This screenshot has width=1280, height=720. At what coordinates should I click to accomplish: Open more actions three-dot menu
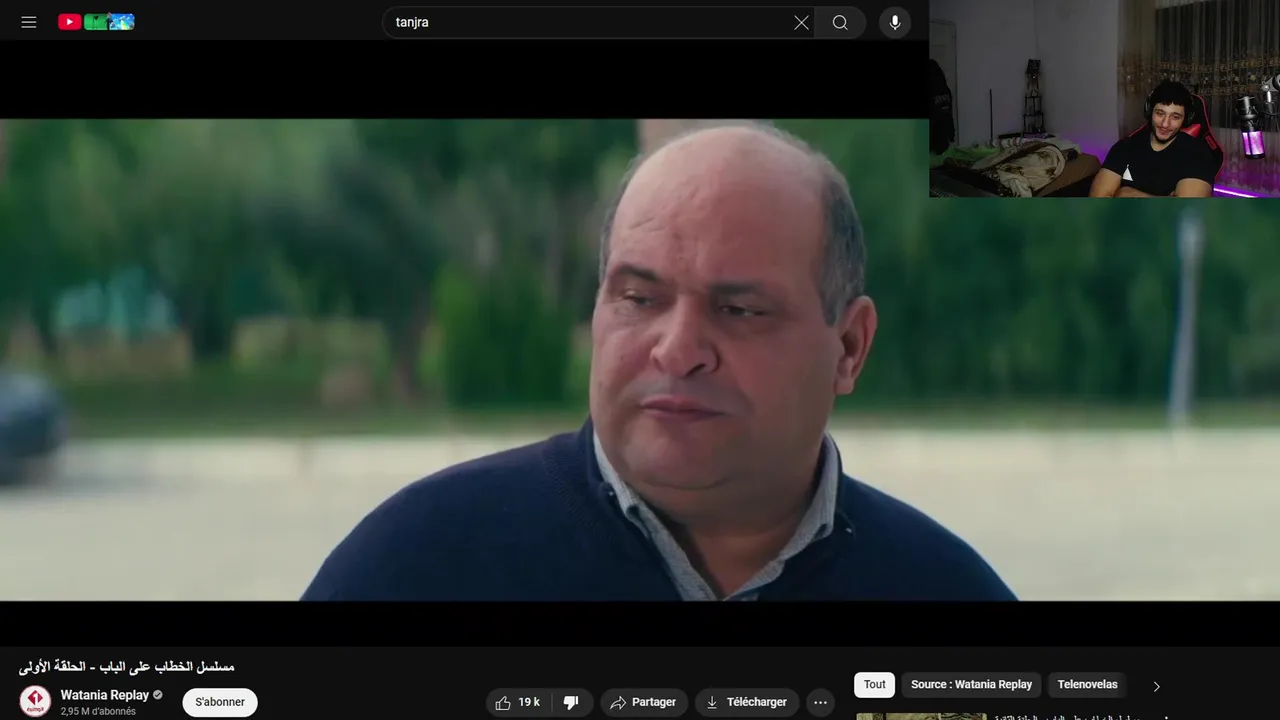[820, 702]
